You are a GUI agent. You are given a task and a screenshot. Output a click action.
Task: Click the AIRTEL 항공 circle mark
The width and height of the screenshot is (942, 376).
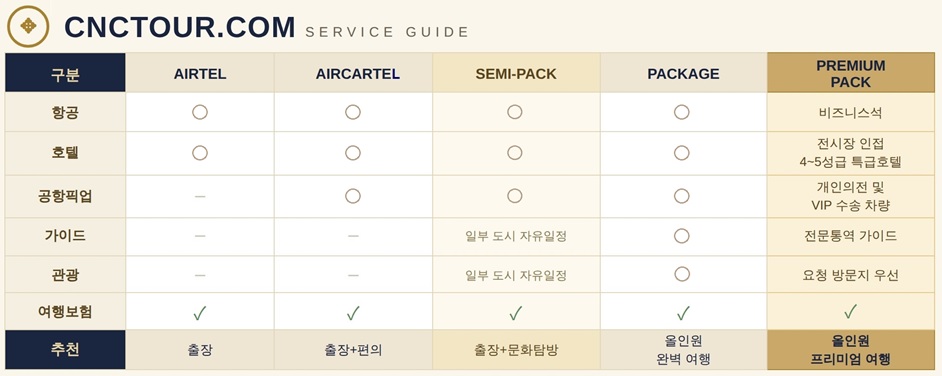[x=200, y=112]
